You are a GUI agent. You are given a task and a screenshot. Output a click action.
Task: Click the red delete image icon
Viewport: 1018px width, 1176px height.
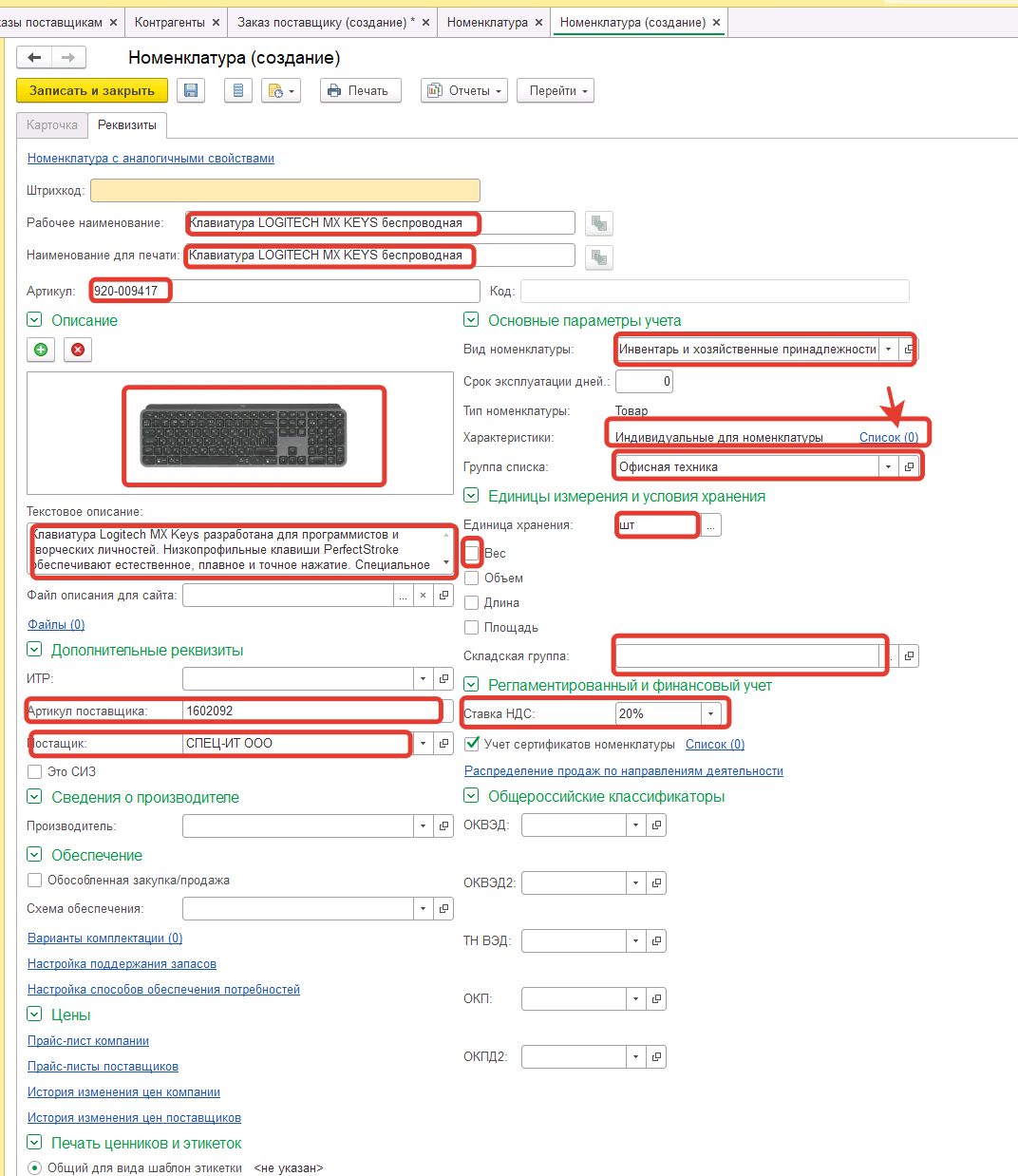[x=78, y=350]
